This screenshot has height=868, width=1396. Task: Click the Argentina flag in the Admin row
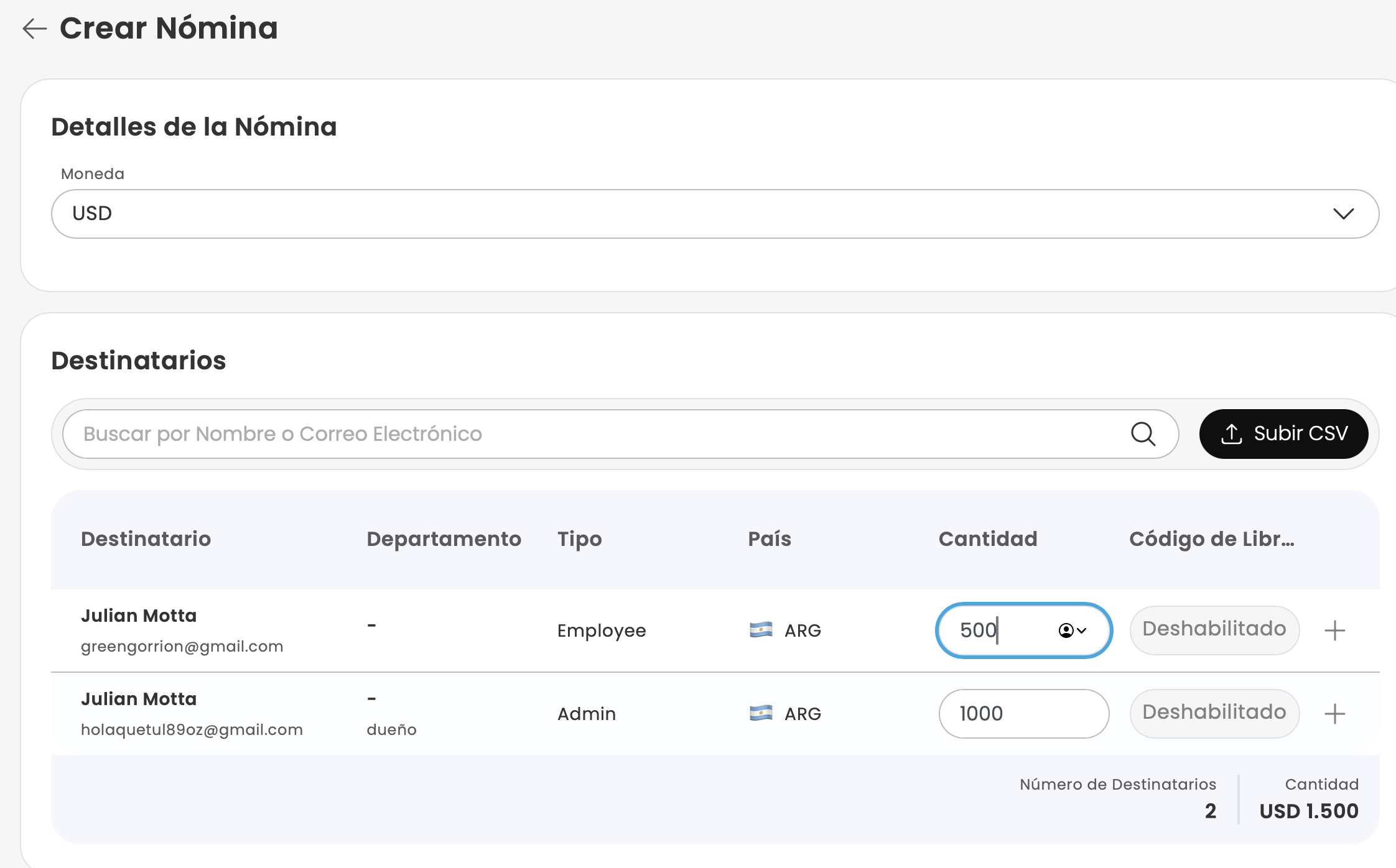761,713
